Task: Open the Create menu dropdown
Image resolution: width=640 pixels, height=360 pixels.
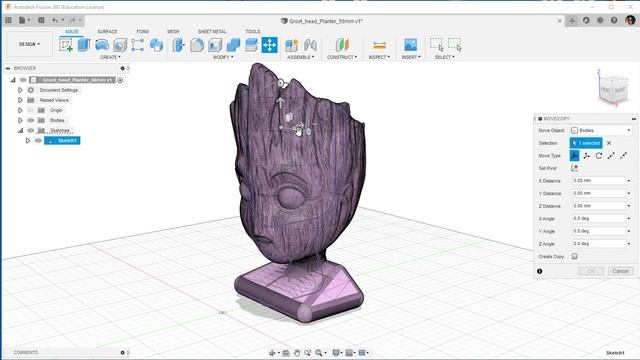Action: (x=110, y=57)
